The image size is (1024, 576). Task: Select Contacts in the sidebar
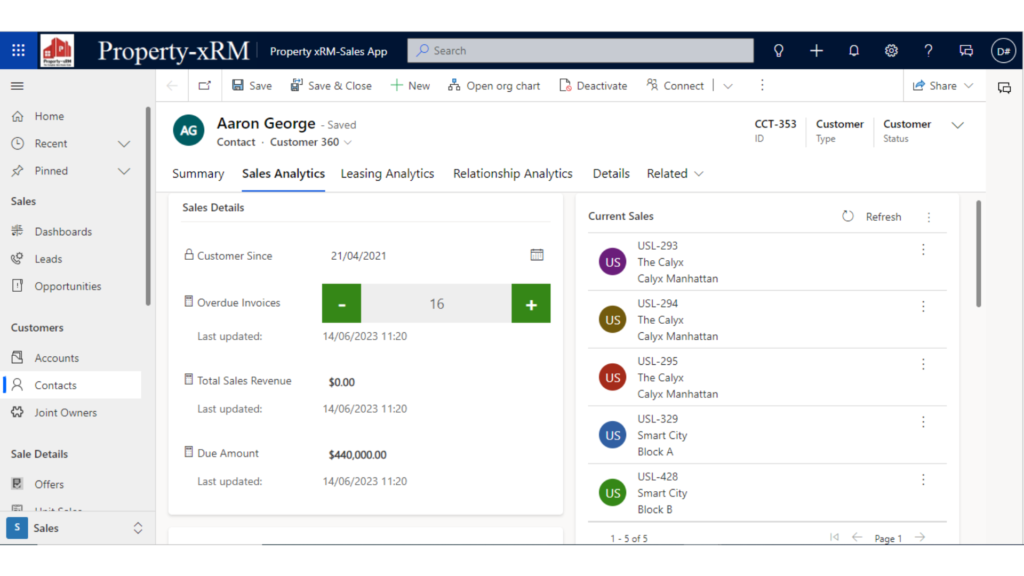pos(72,385)
